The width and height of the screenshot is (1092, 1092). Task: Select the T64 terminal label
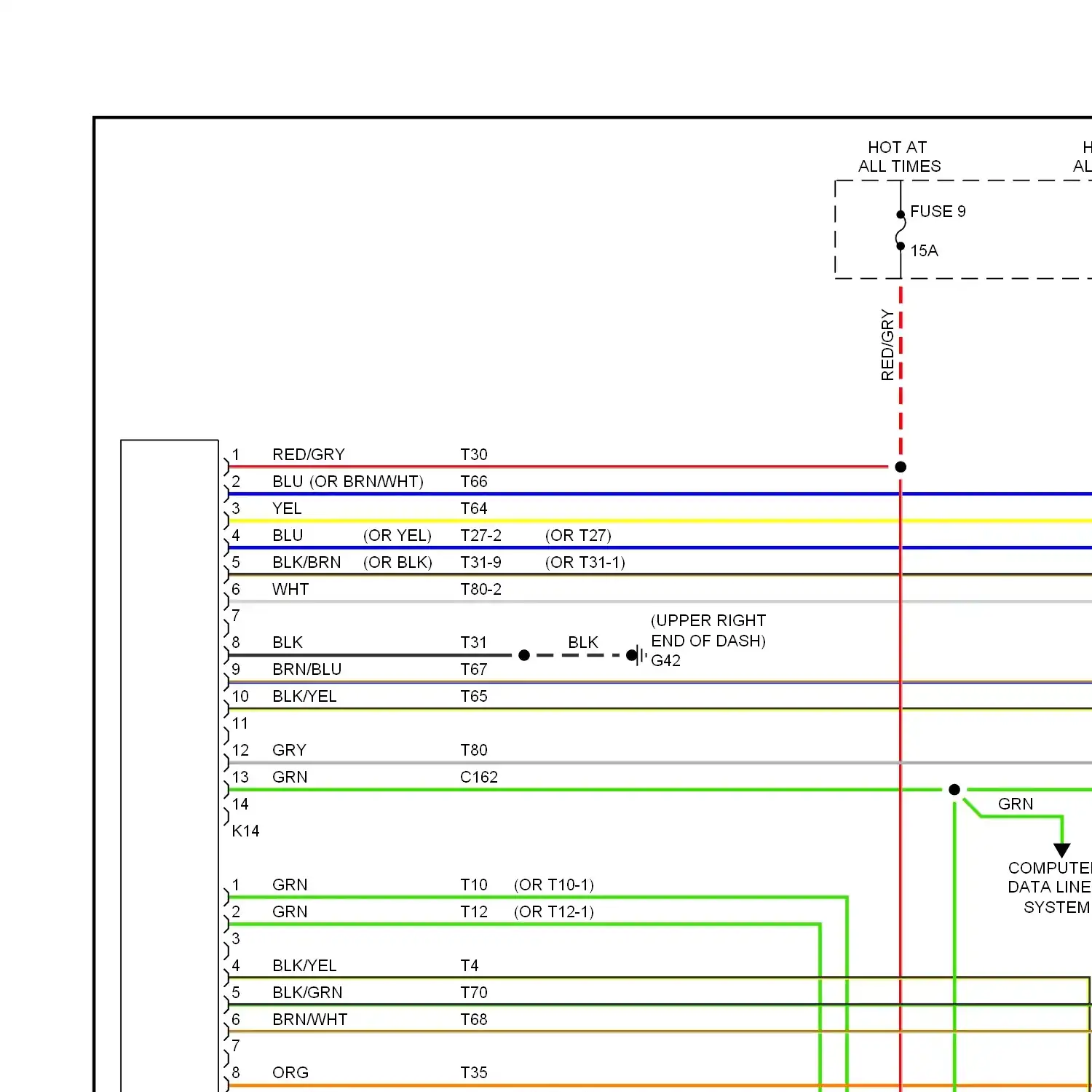click(473, 508)
